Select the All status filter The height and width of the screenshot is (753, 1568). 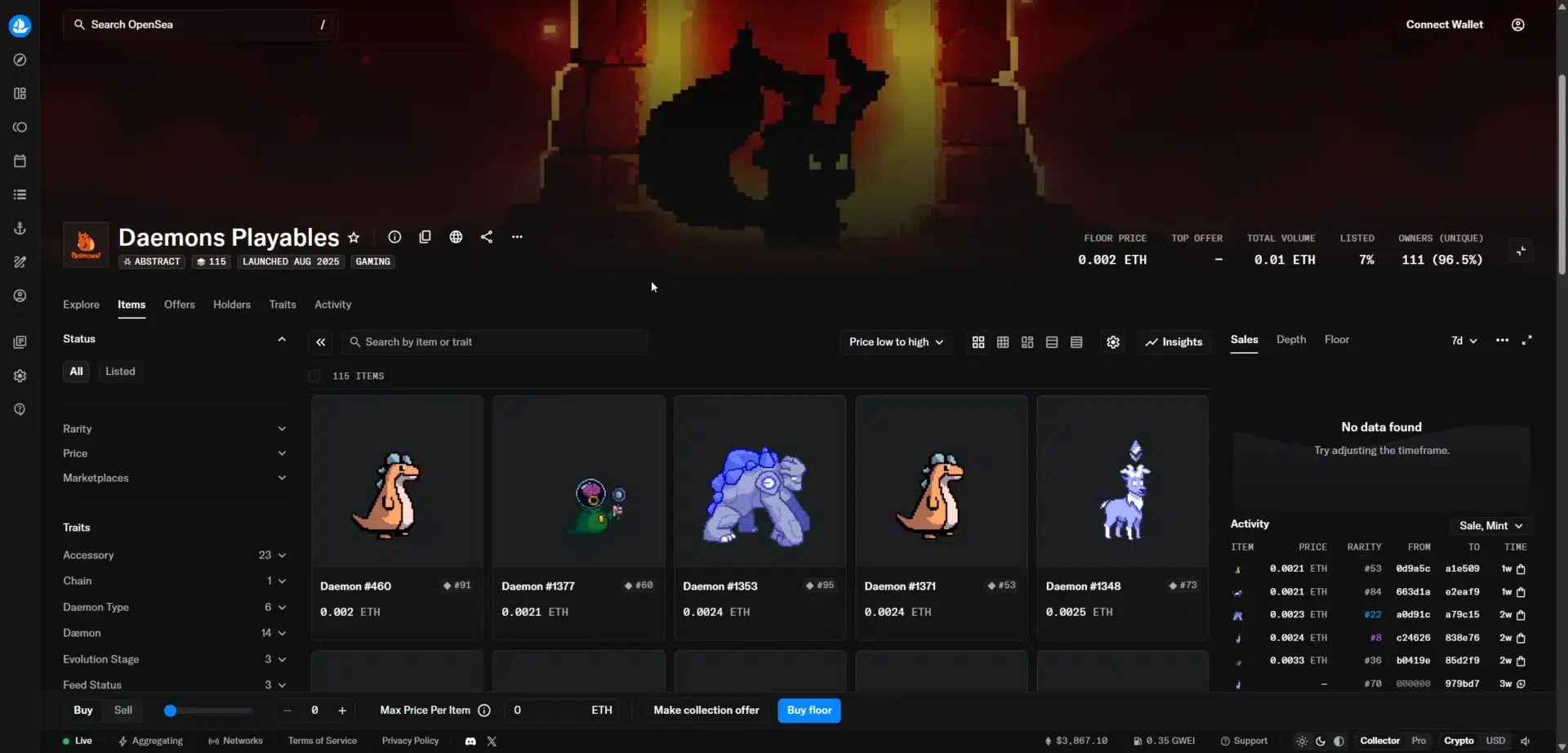(x=76, y=371)
